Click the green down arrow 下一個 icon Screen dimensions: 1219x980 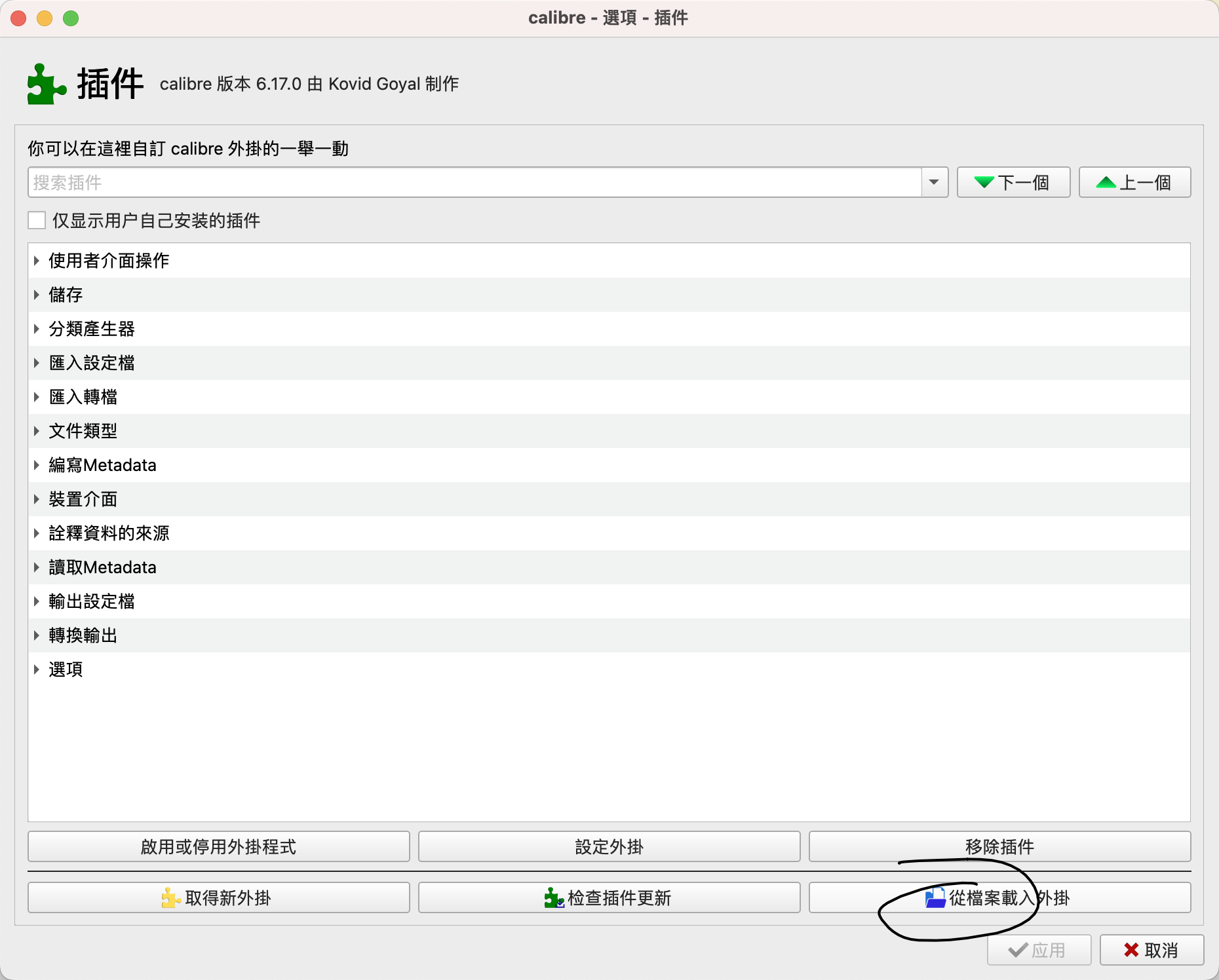click(x=984, y=183)
